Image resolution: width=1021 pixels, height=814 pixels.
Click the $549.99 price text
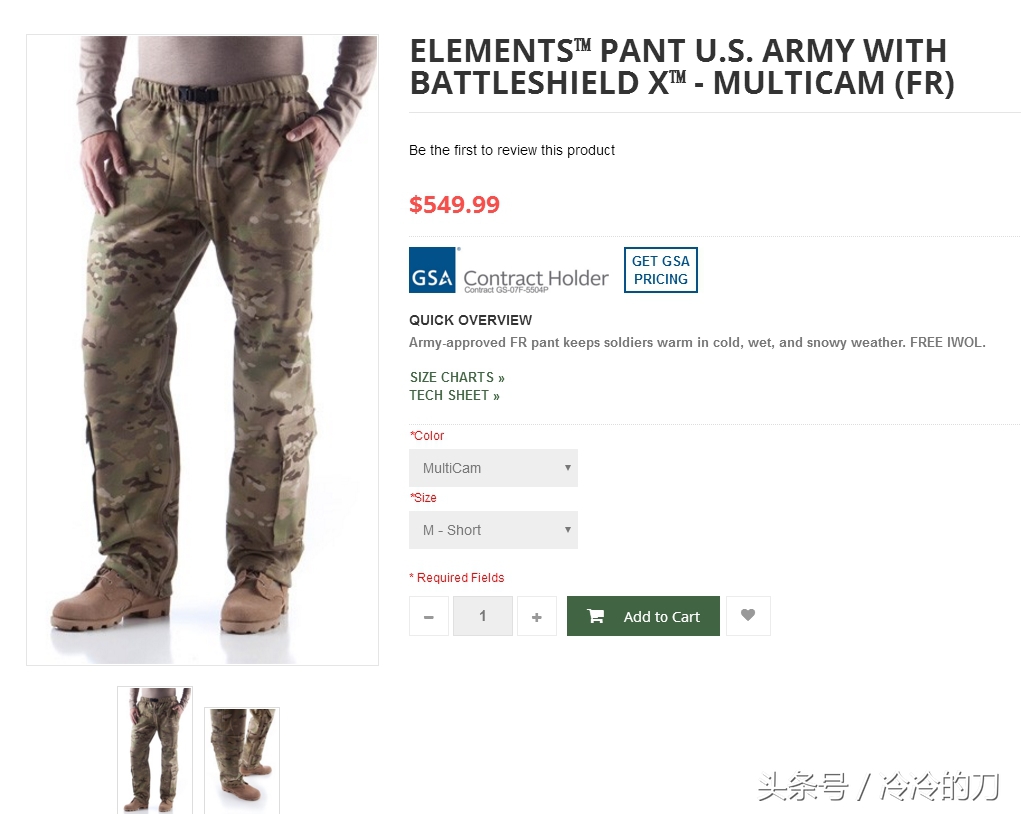tap(455, 204)
